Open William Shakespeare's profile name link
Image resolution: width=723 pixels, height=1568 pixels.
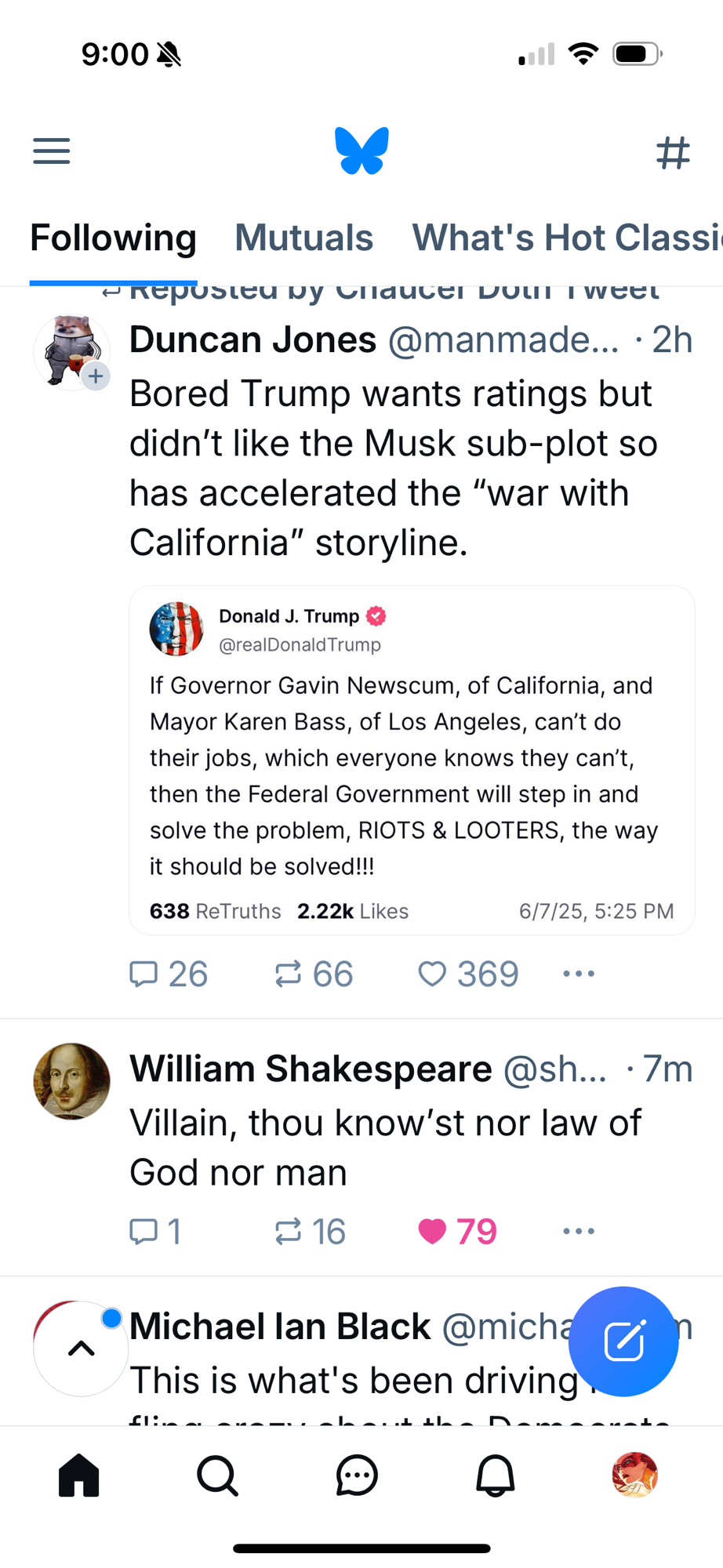[311, 1069]
